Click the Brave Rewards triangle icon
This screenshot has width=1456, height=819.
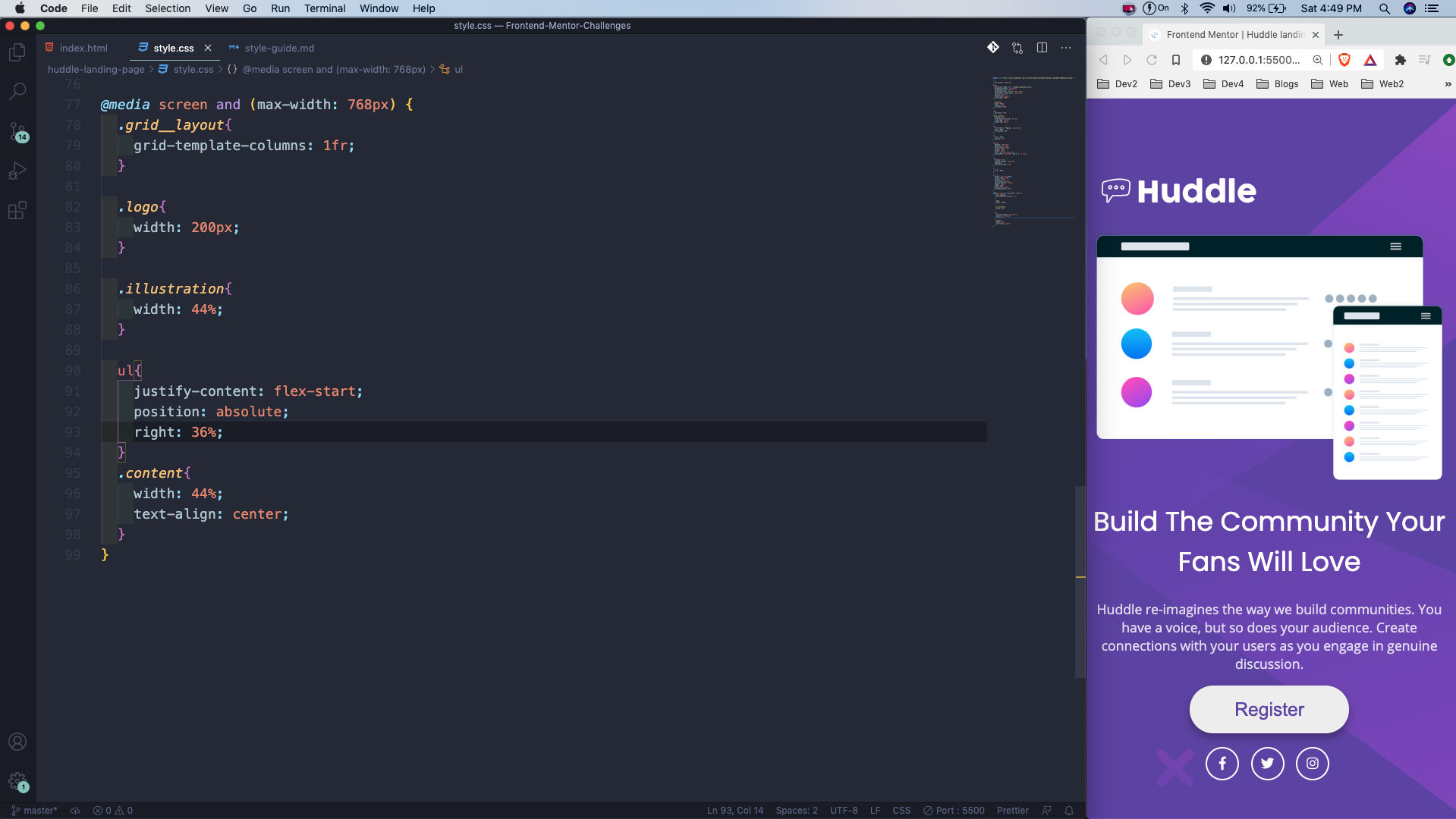point(1370,60)
